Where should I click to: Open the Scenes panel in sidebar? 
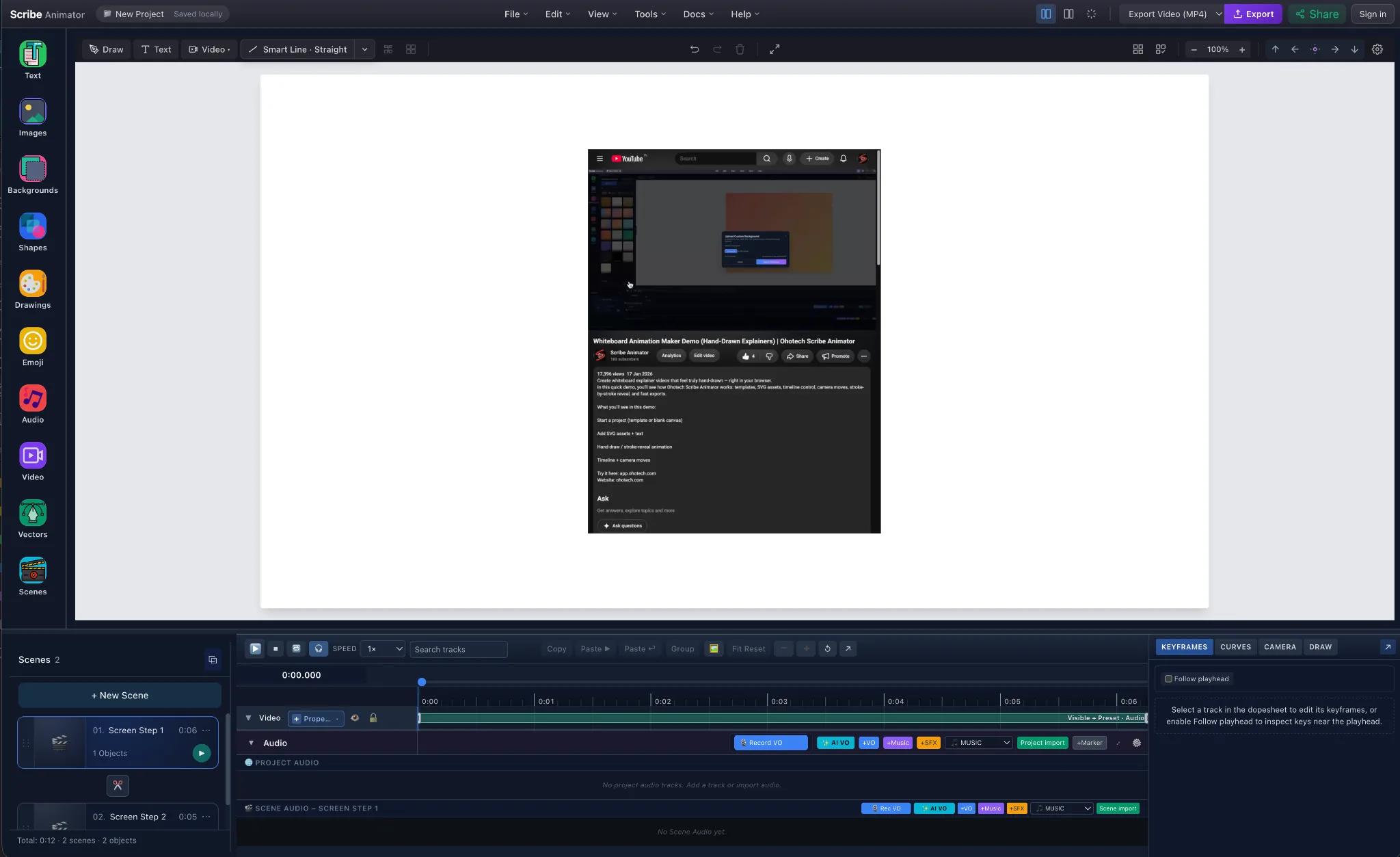(33, 577)
